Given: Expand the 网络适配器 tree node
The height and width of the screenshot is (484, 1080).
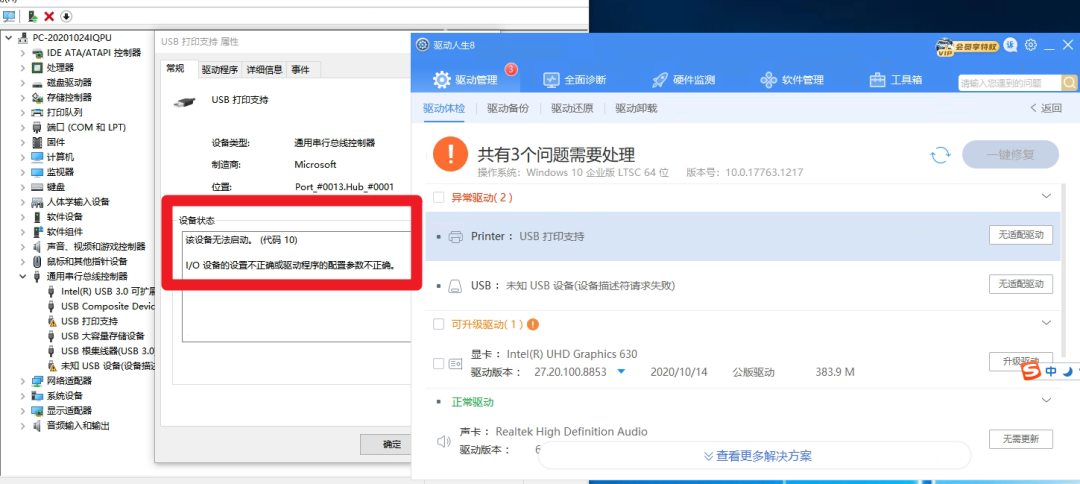Looking at the screenshot, I should click(x=23, y=381).
